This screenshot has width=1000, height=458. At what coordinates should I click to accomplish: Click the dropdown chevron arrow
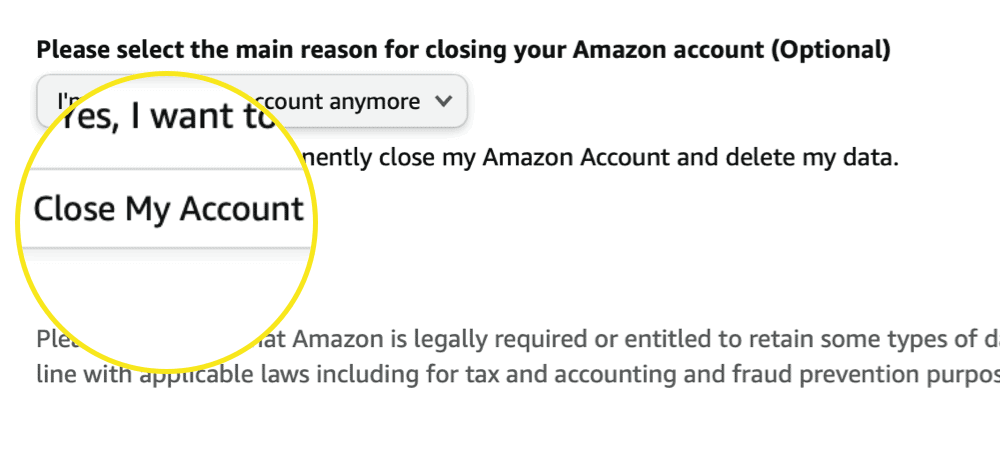(x=445, y=101)
